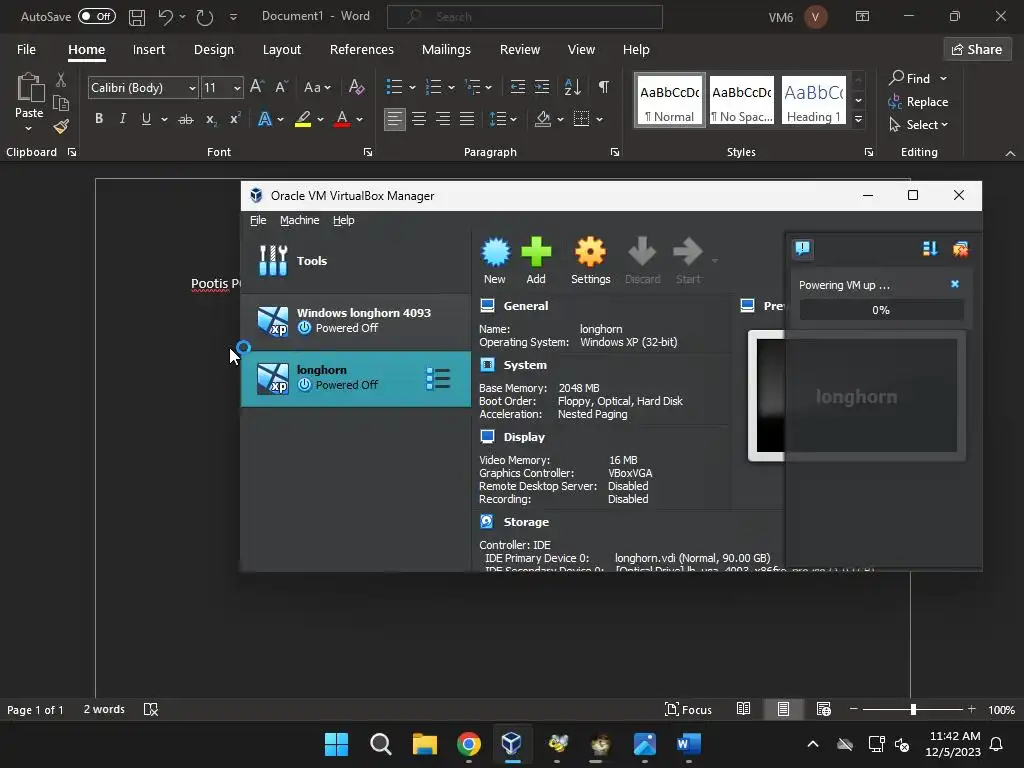Open the Bullets list dropdown arrow

[412, 88]
